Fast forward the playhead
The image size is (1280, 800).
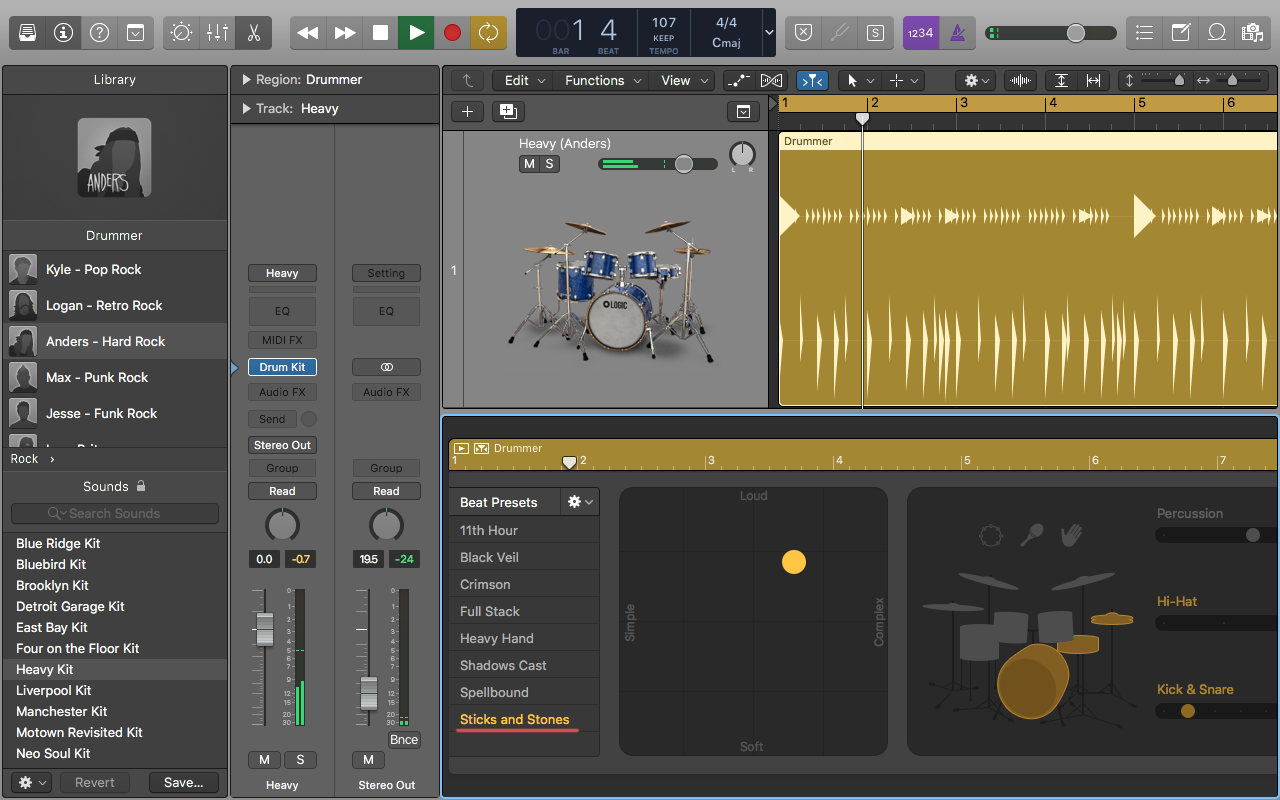pos(344,33)
